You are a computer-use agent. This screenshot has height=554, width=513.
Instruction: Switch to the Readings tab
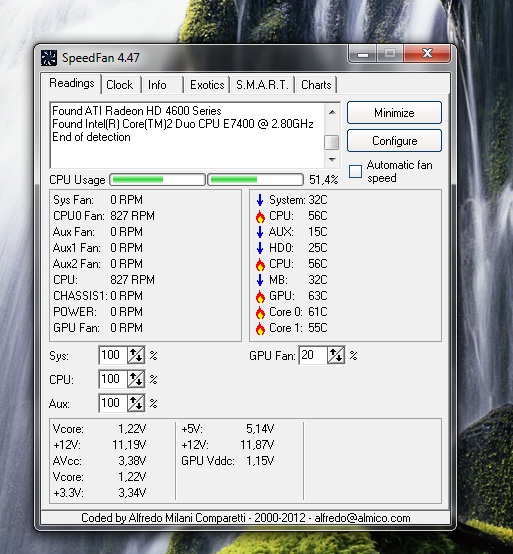coord(72,83)
